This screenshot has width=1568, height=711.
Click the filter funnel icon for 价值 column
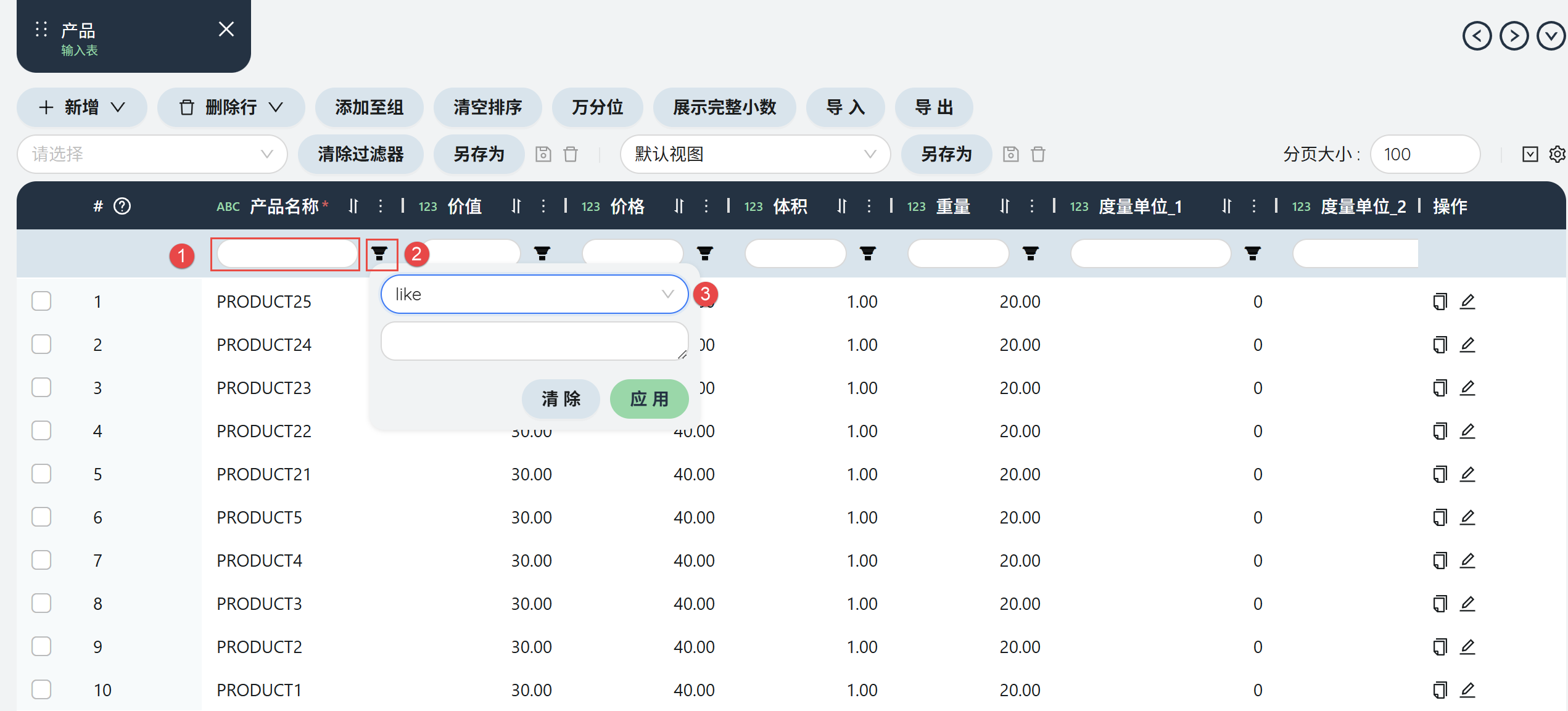(x=542, y=253)
